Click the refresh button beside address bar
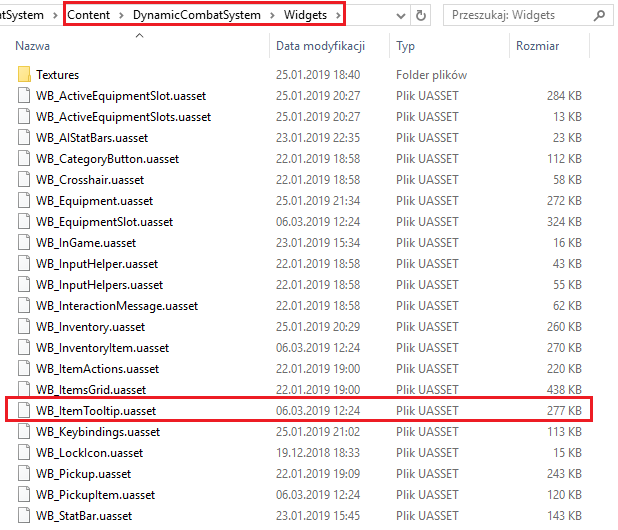Viewport: 618px width, 530px height. click(421, 16)
